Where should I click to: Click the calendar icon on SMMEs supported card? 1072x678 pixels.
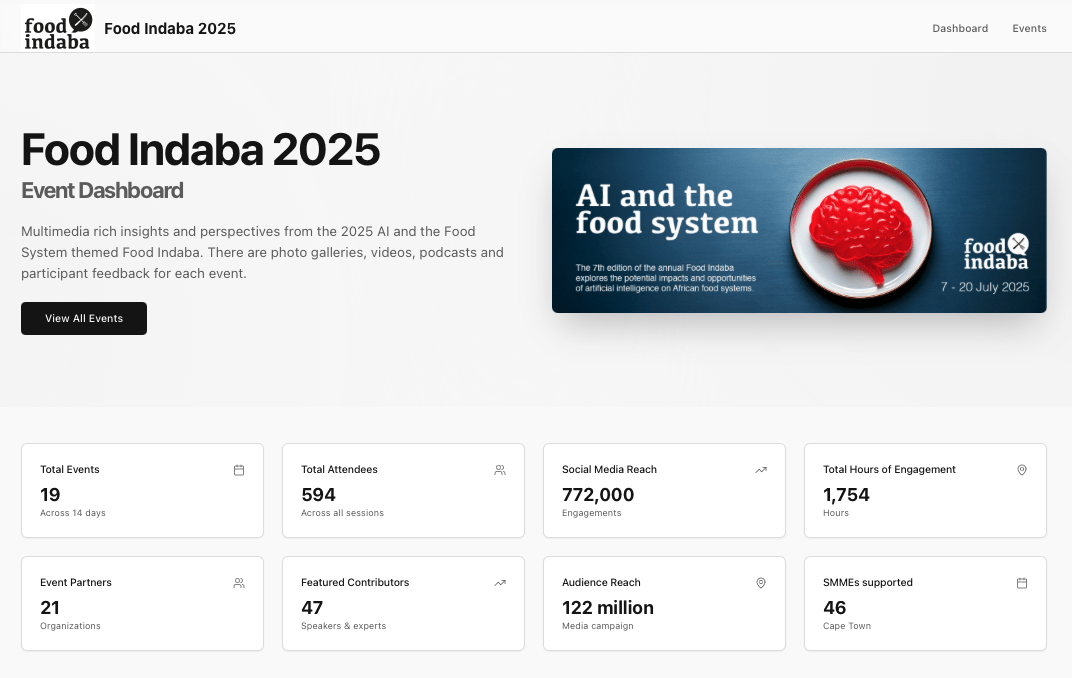[x=1022, y=583]
